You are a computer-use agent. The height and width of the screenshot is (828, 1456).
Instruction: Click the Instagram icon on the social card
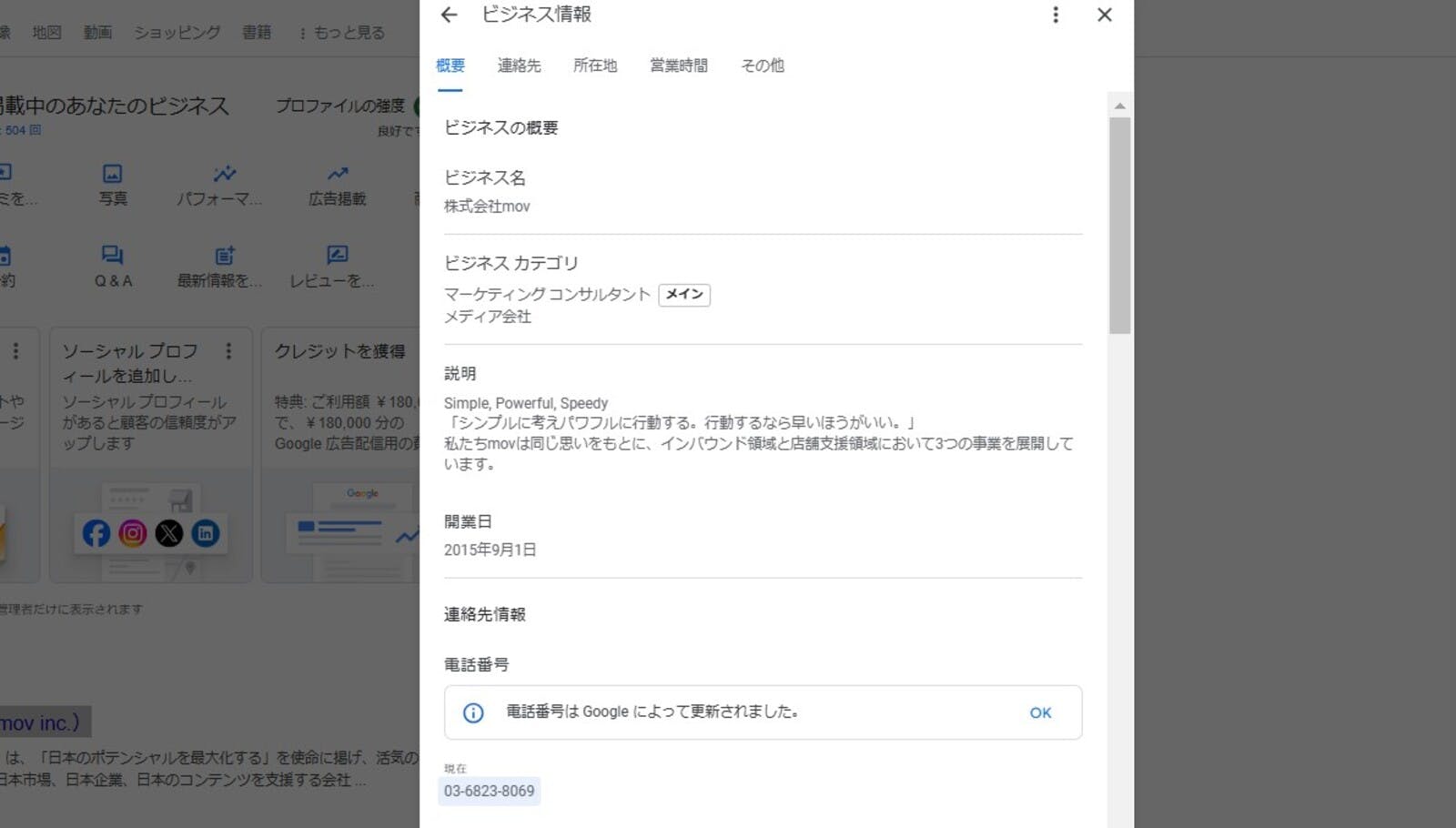click(133, 533)
